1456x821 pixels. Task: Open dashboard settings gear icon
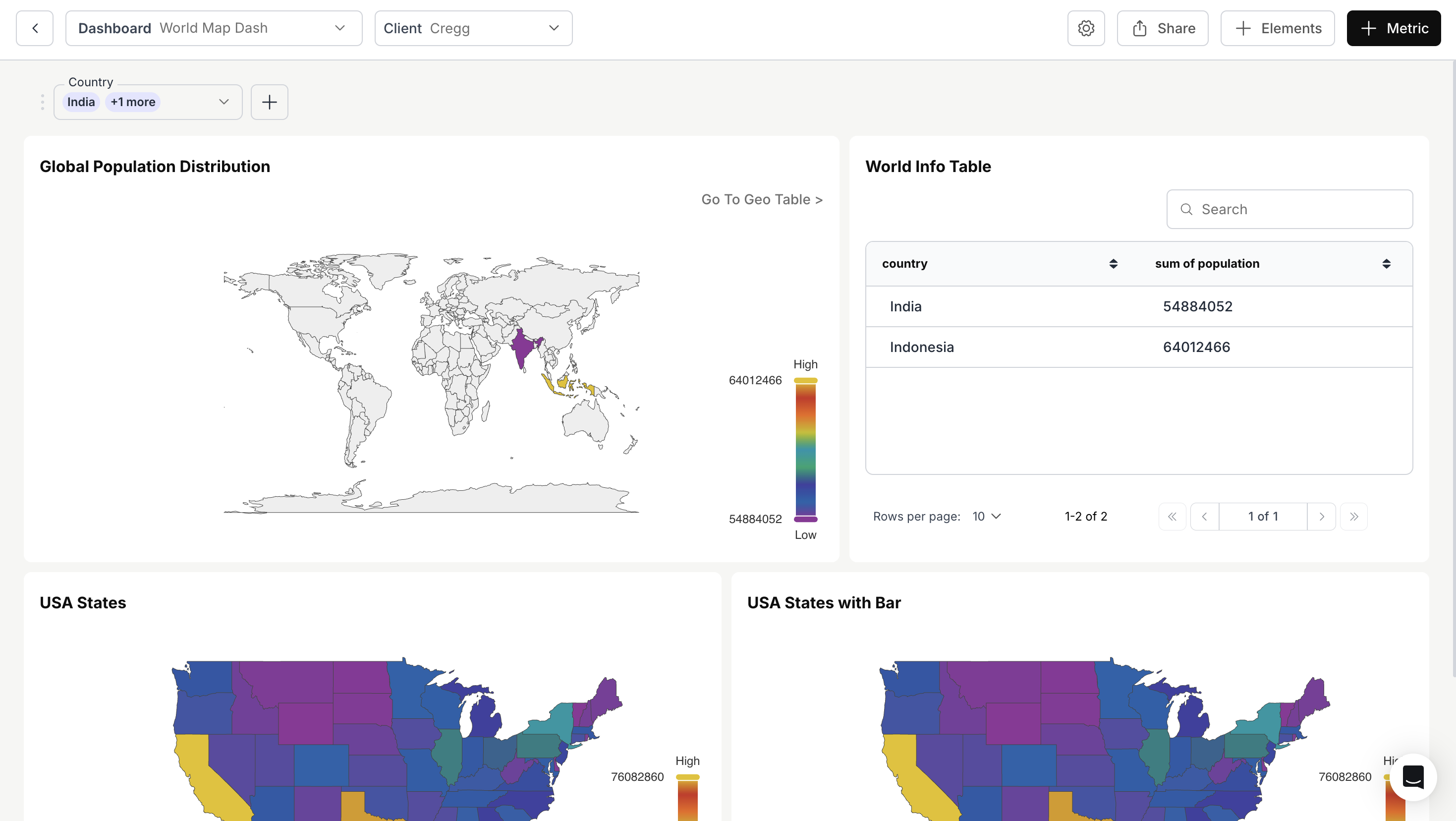[x=1086, y=28]
